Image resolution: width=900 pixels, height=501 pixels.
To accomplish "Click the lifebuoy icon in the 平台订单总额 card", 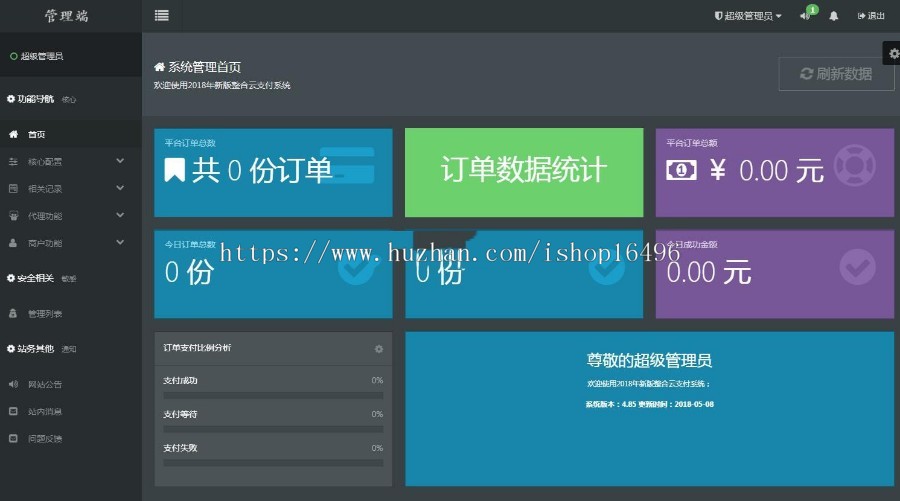I will 854,166.
